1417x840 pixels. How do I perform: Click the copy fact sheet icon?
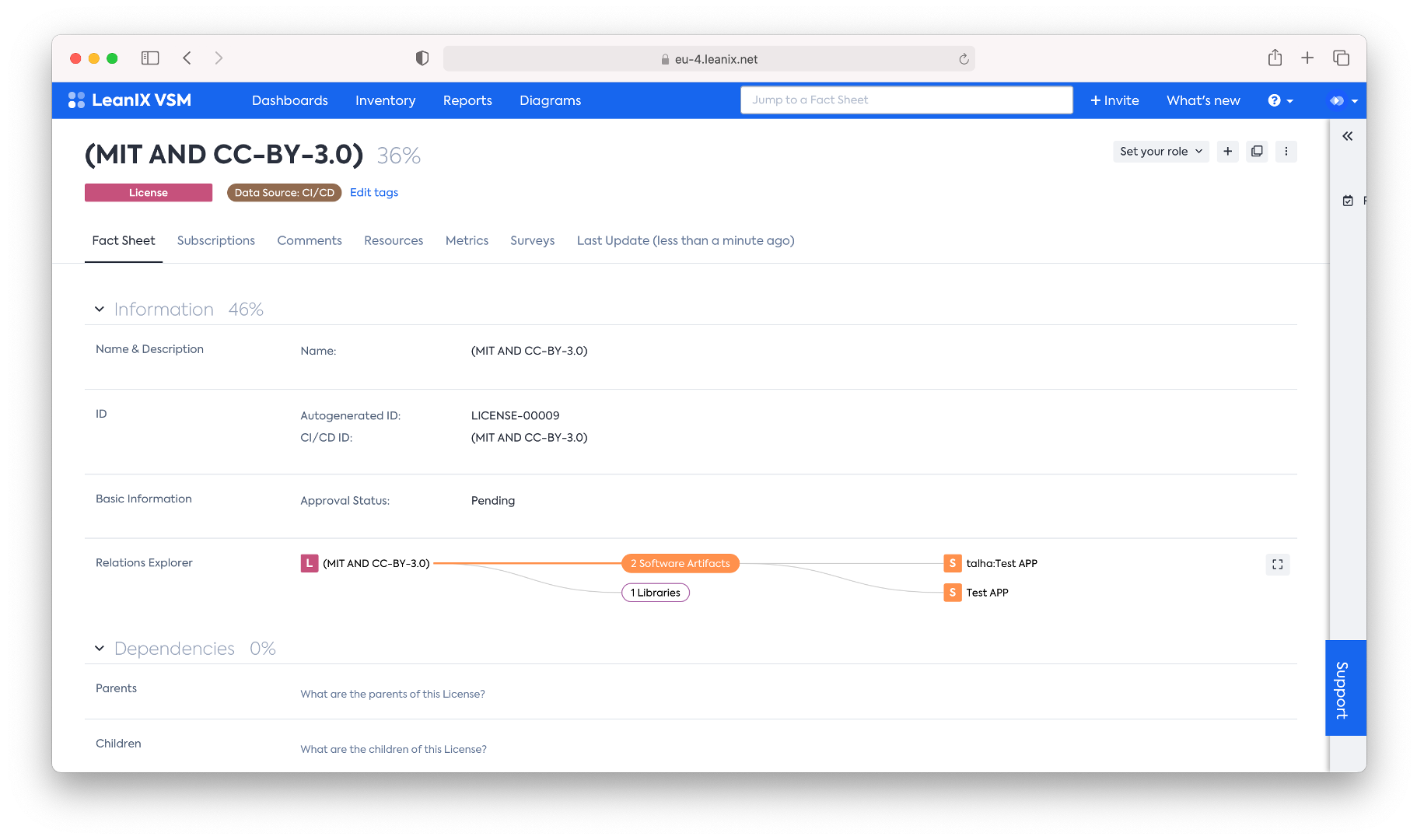[x=1257, y=152]
